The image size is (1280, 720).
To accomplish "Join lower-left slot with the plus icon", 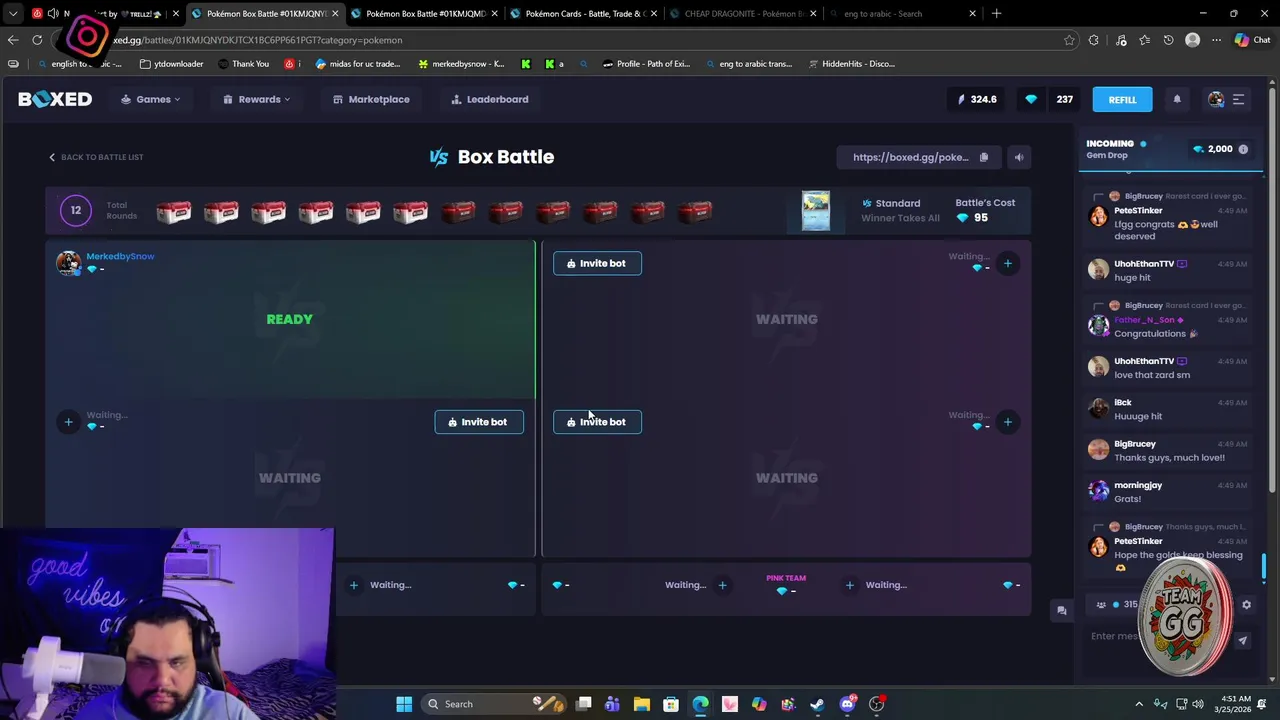I will 68,422.
